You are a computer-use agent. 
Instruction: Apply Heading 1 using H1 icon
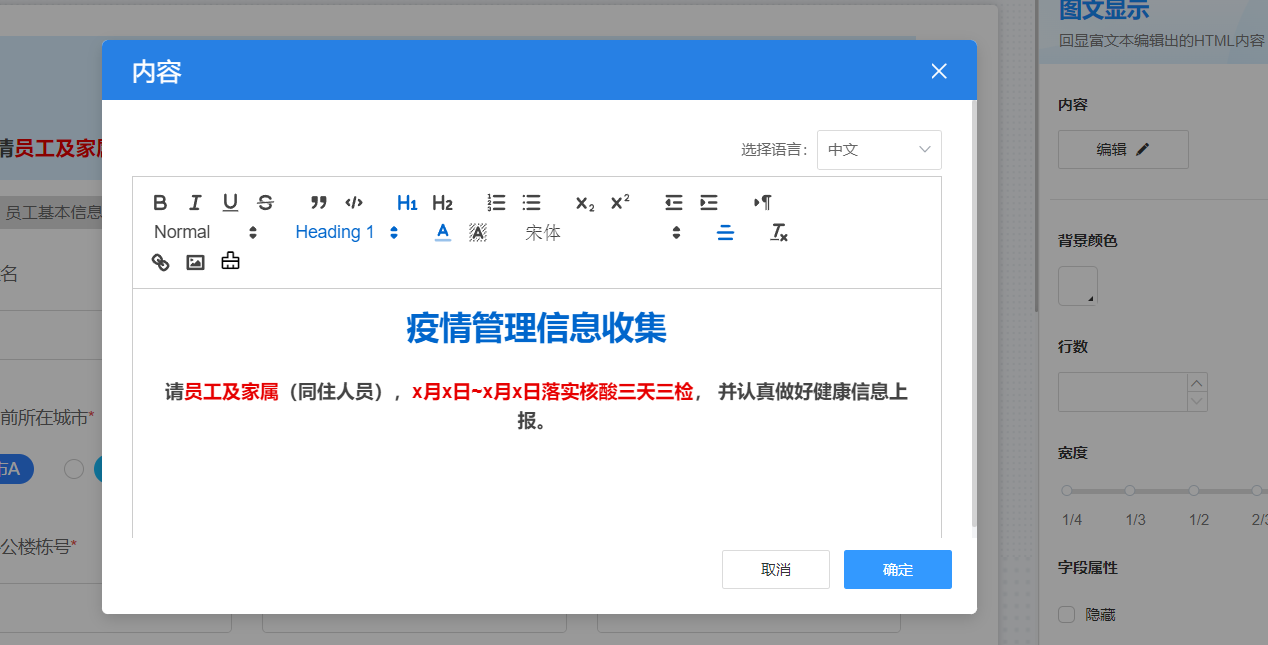coord(407,203)
